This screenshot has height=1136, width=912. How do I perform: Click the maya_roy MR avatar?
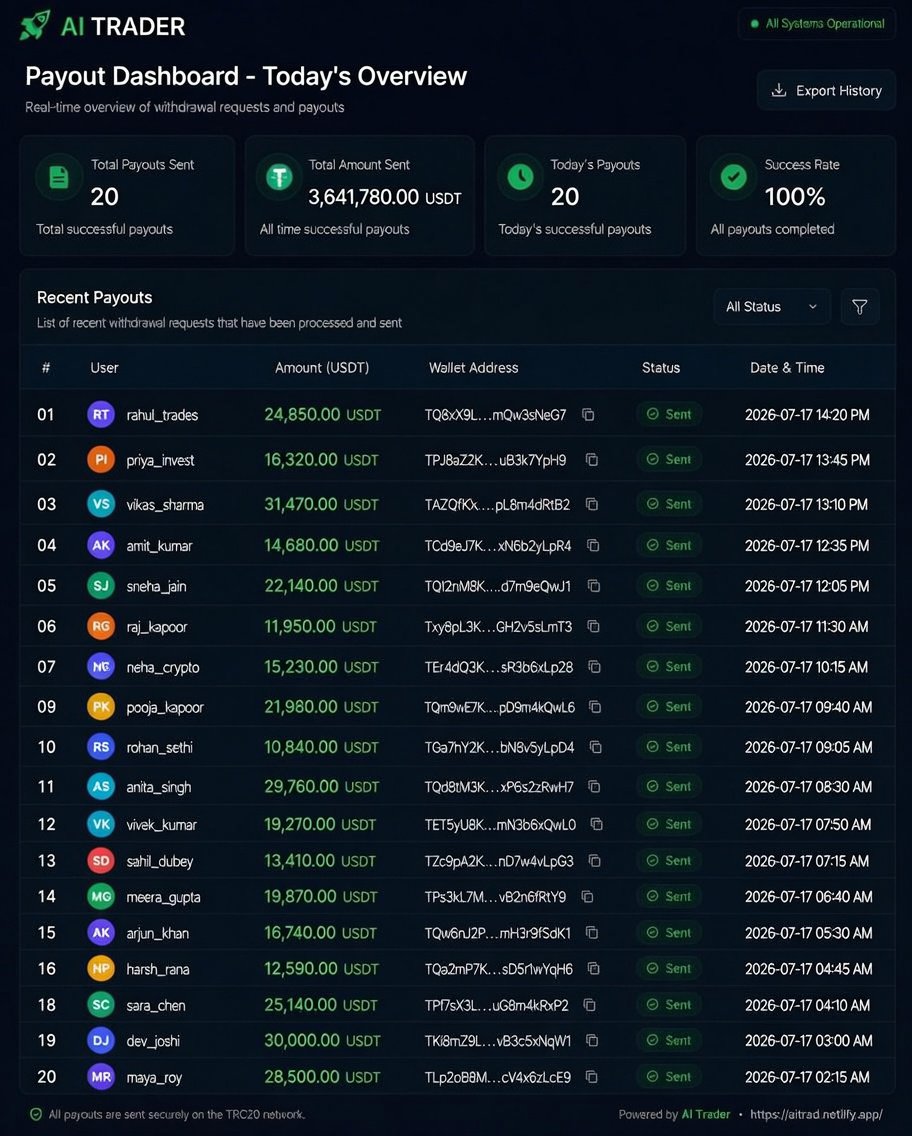(x=101, y=1077)
